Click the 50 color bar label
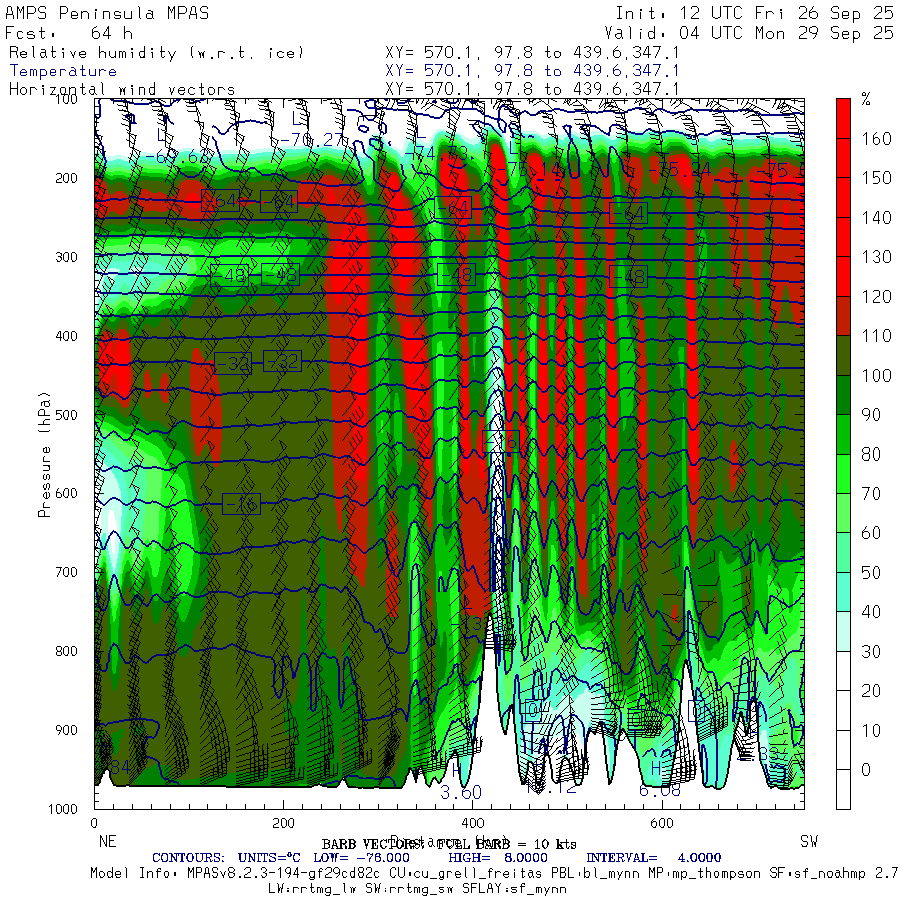Screen dimensions: 900x900 (x=871, y=572)
